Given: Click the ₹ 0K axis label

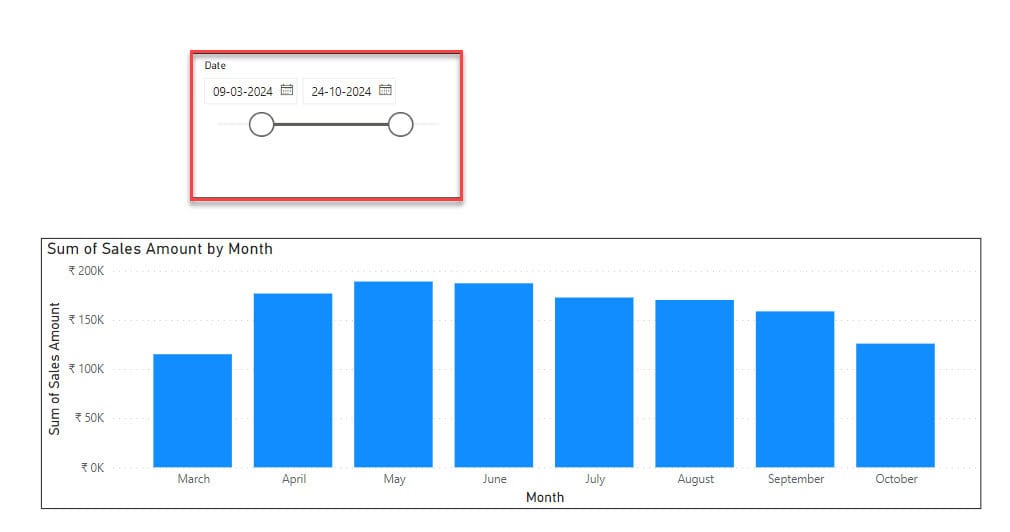Looking at the screenshot, I should coord(93,468).
